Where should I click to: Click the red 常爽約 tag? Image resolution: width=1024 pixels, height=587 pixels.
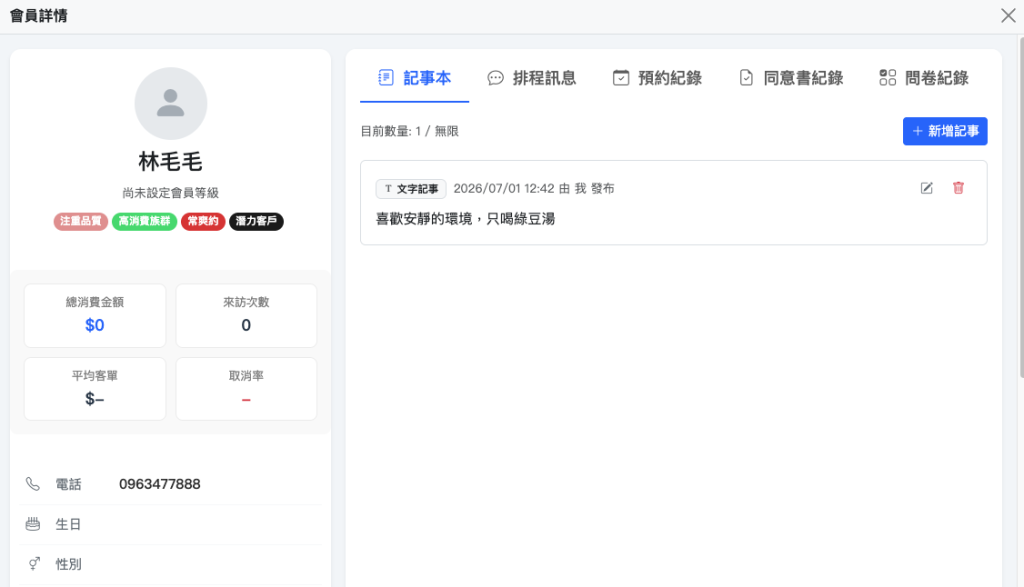click(203, 221)
